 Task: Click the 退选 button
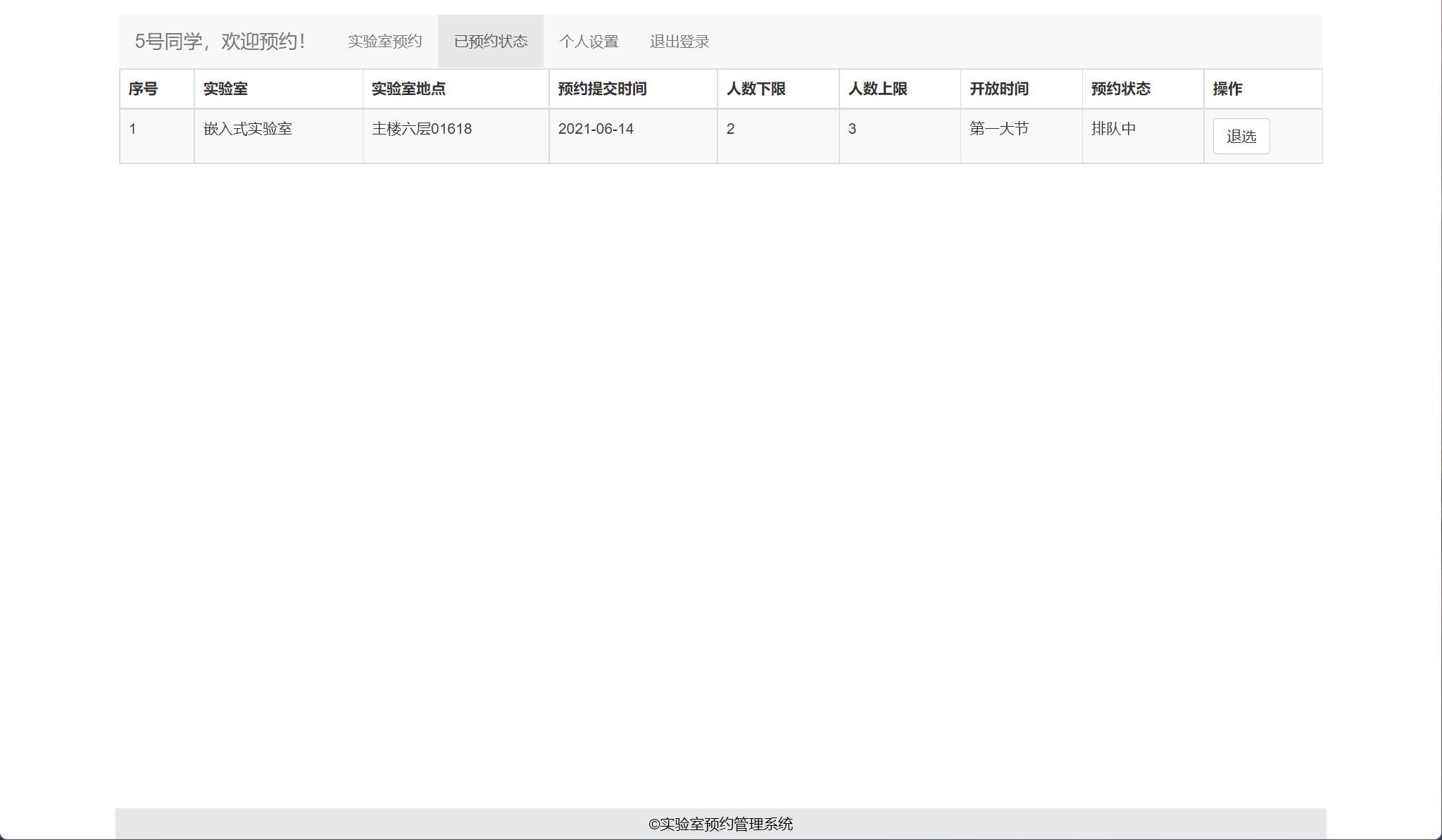tap(1241, 137)
